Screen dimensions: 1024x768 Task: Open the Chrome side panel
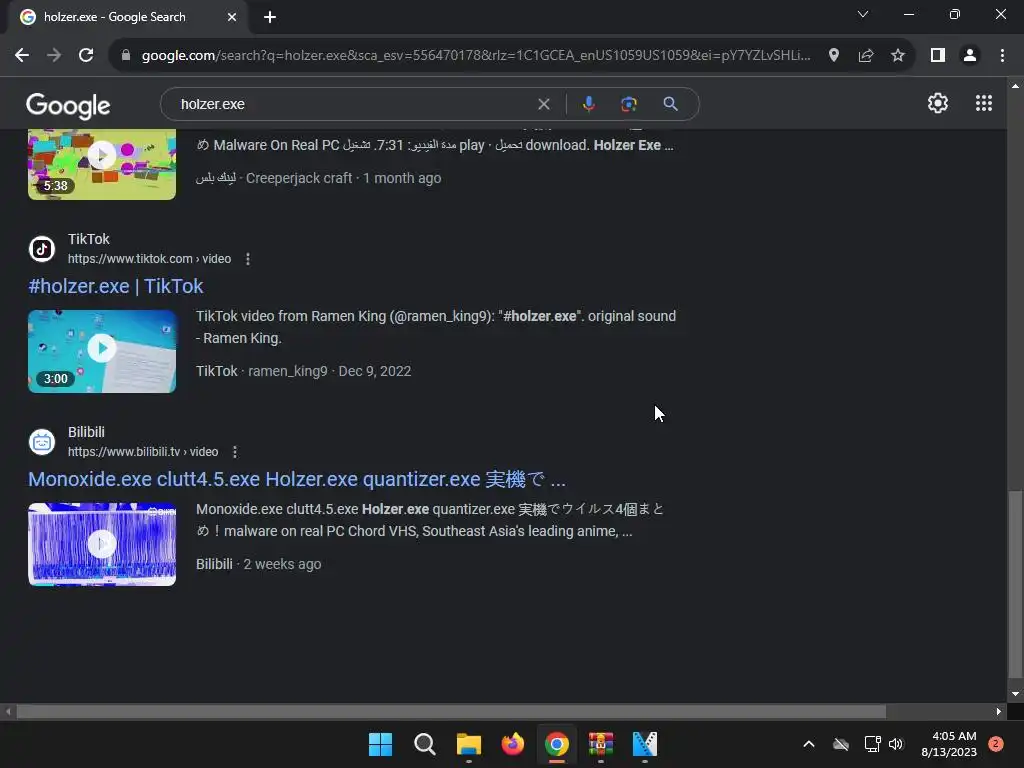(938, 56)
